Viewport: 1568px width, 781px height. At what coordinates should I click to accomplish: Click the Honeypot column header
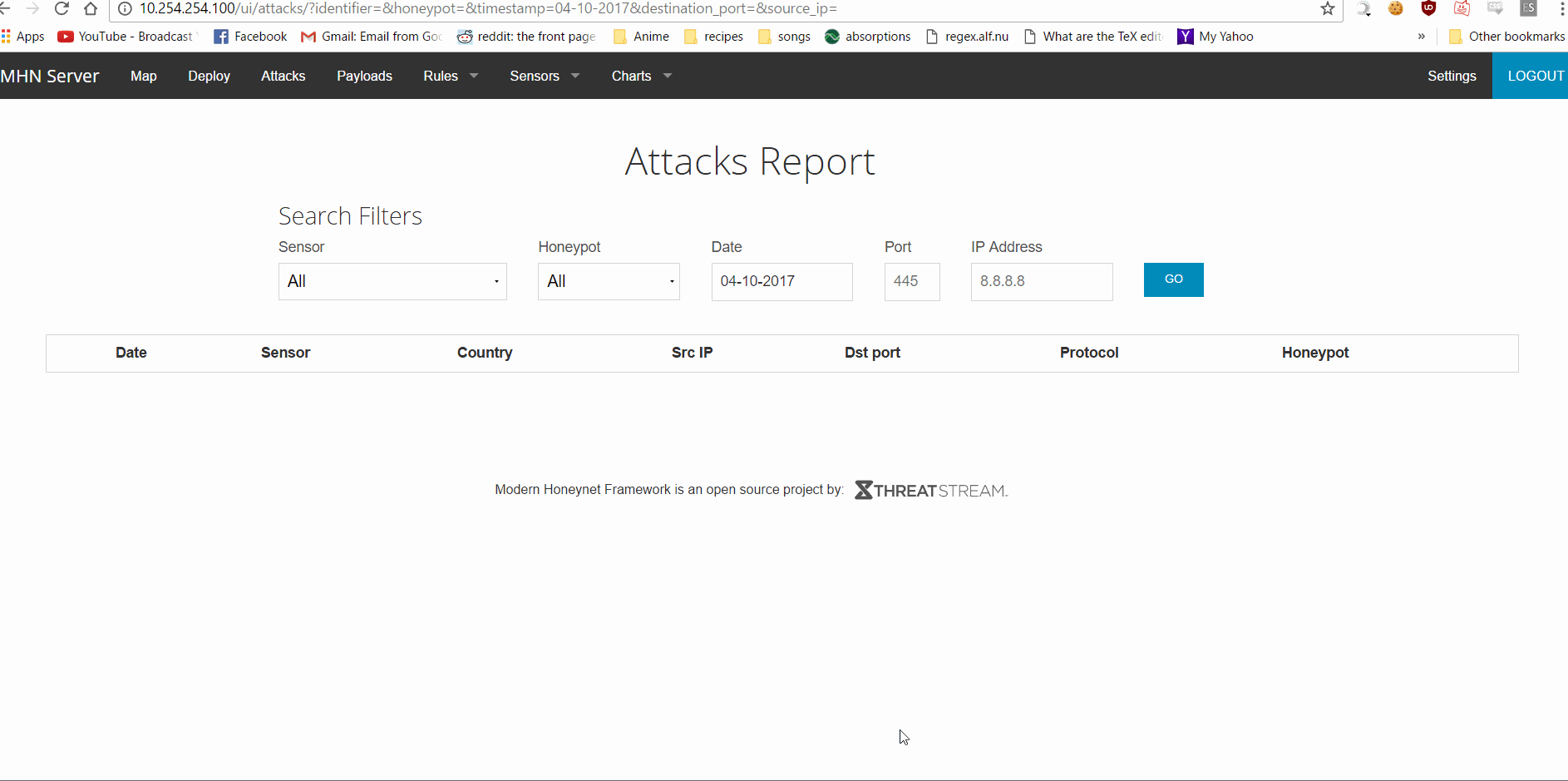(x=1315, y=353)
